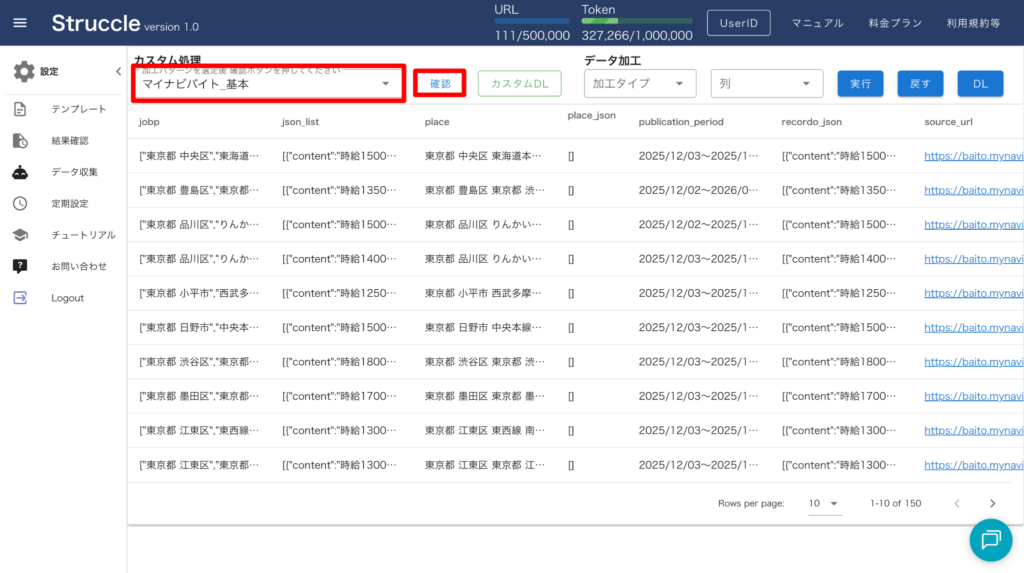Open the hamburger menu icon
Viewport: 1024px width, 573px height.
coord(20,23)
